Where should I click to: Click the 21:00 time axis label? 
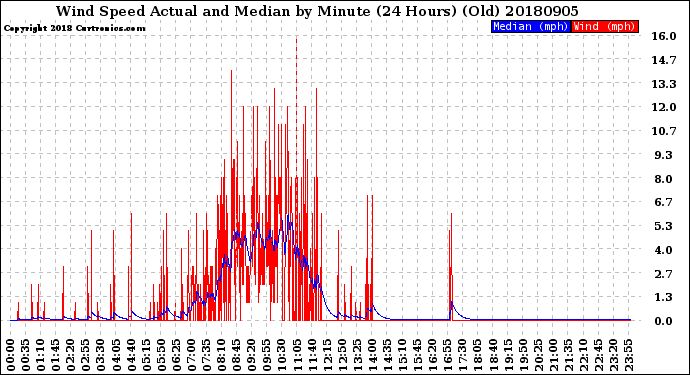(x=553, y=355)
